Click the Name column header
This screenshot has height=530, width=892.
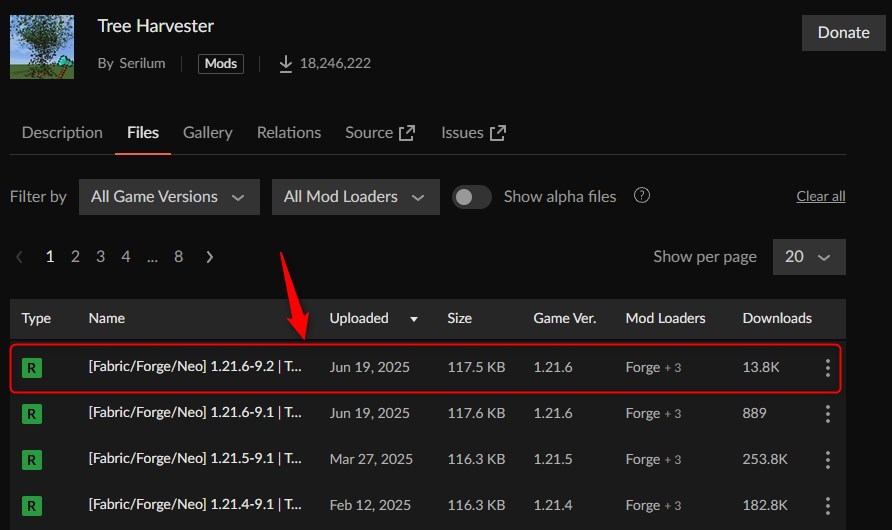click(106, 318)
